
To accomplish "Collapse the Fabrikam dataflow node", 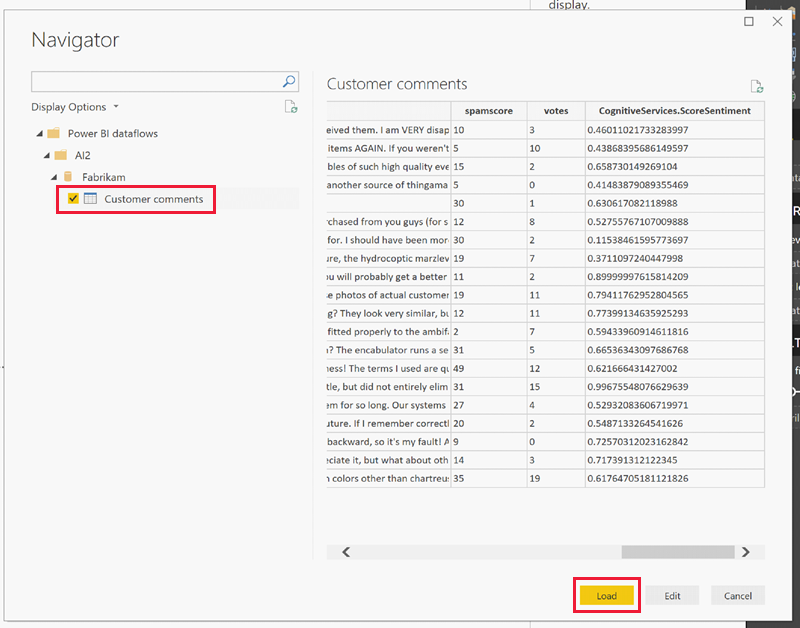I will click(54, 177).
